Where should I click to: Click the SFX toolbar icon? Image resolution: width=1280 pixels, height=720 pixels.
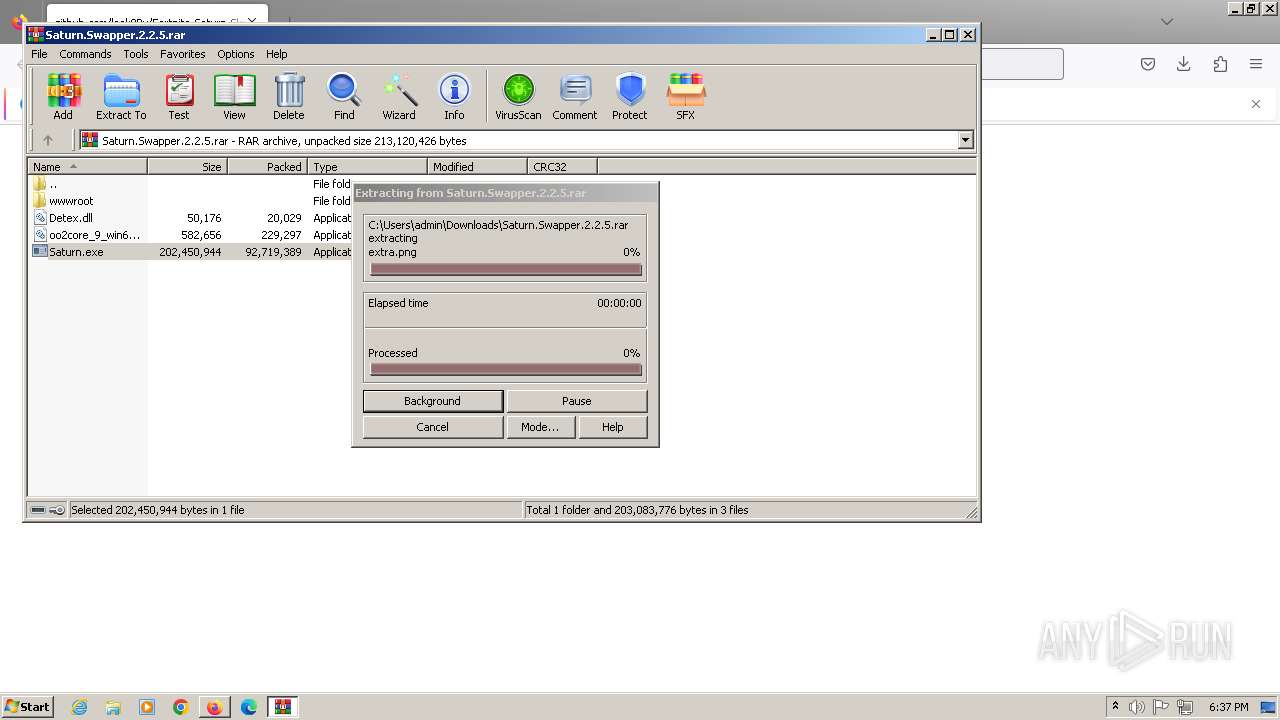(685, 97)
